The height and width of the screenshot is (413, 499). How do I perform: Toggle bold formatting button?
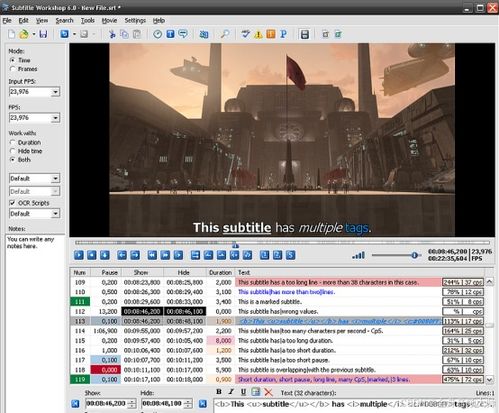pyautogui.click(x=219, y=392)
